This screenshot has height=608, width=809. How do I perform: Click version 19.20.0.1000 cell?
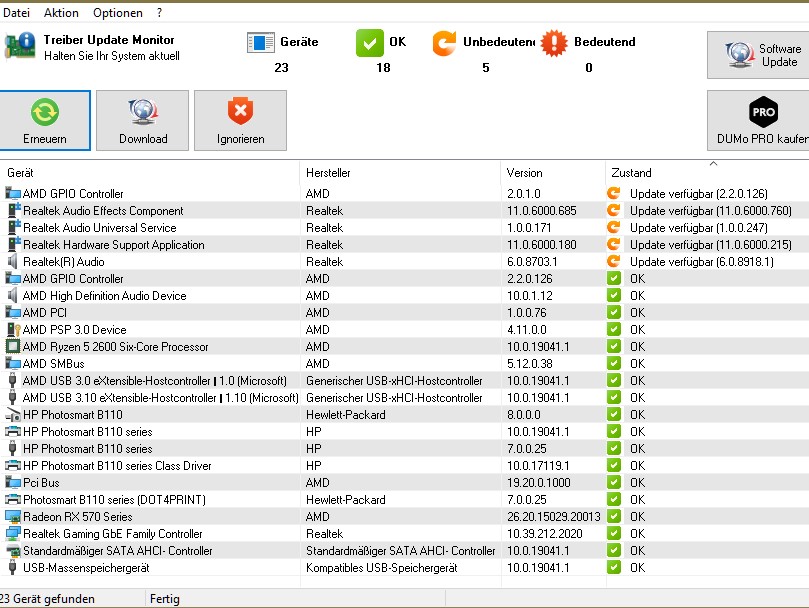(x=539, y=483)
